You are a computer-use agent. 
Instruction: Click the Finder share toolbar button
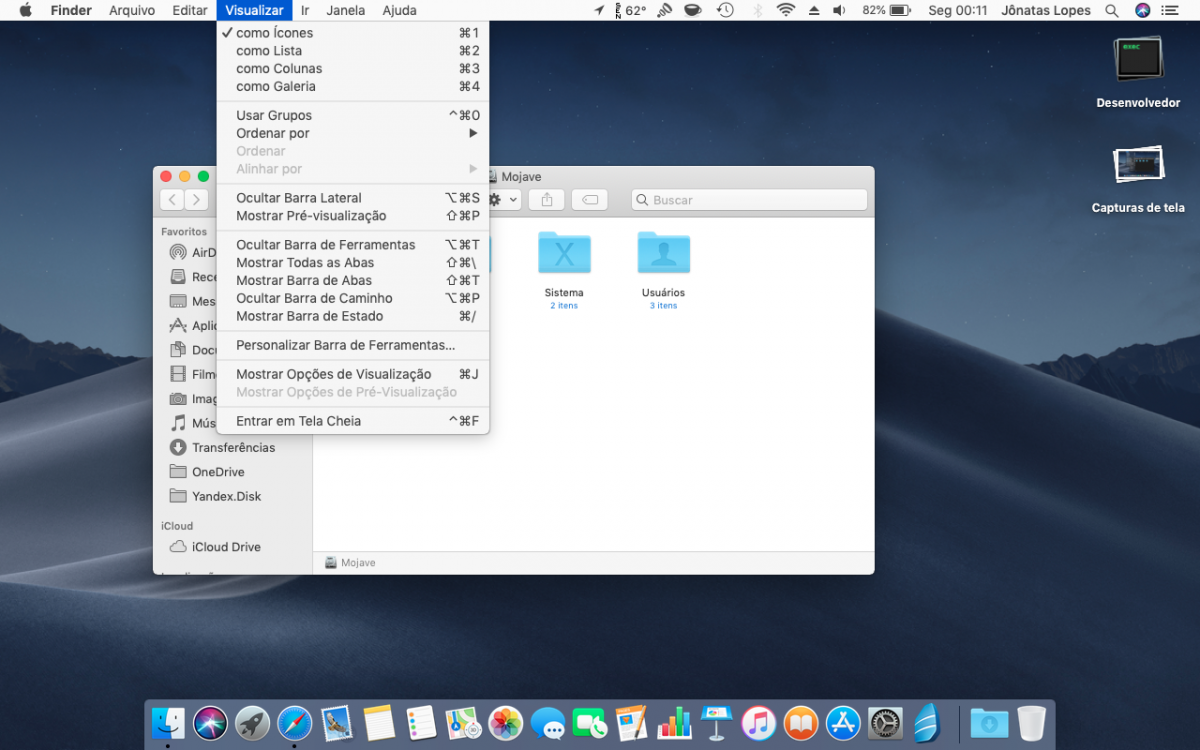(547, 200)
